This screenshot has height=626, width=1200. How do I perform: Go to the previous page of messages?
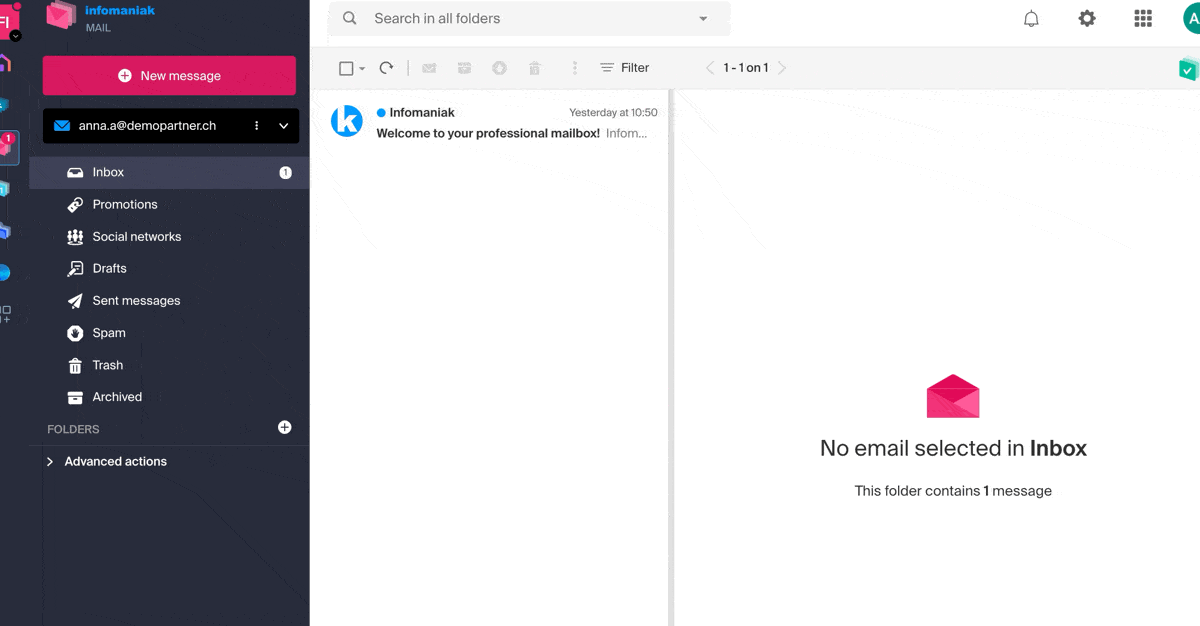pos(710,68)
